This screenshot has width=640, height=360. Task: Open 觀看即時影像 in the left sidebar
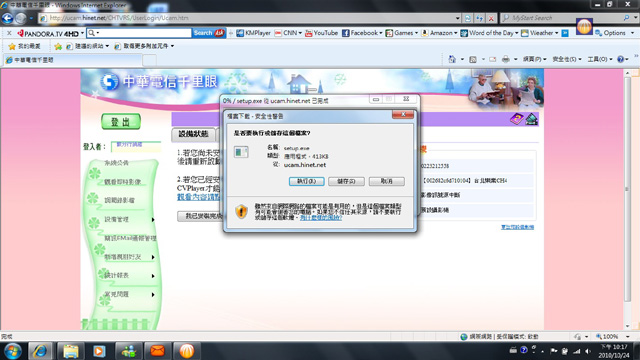pos(122,182)
